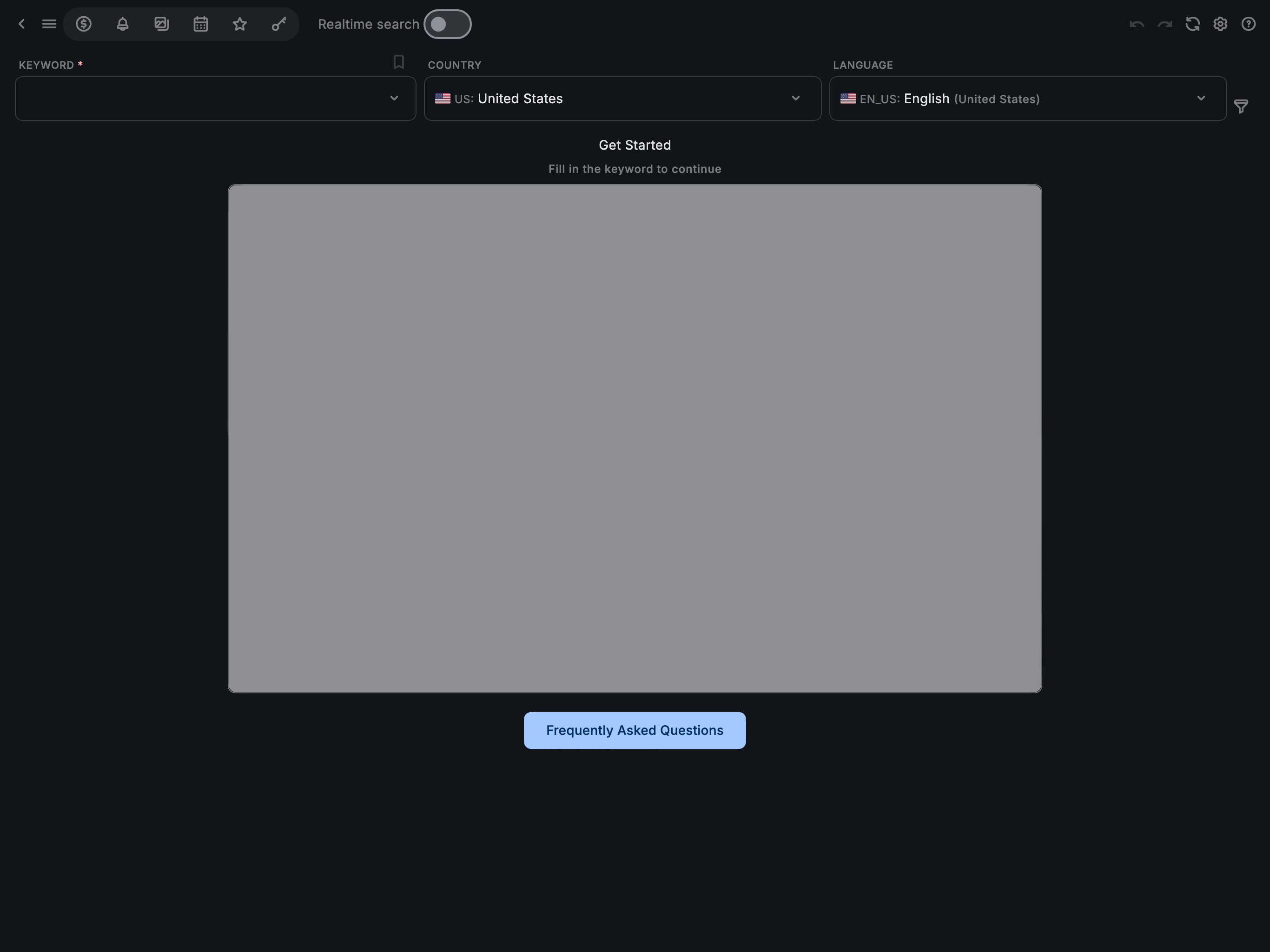
Task: Click the image results icon
Action: pyautogui.click(x=162, y=24)
